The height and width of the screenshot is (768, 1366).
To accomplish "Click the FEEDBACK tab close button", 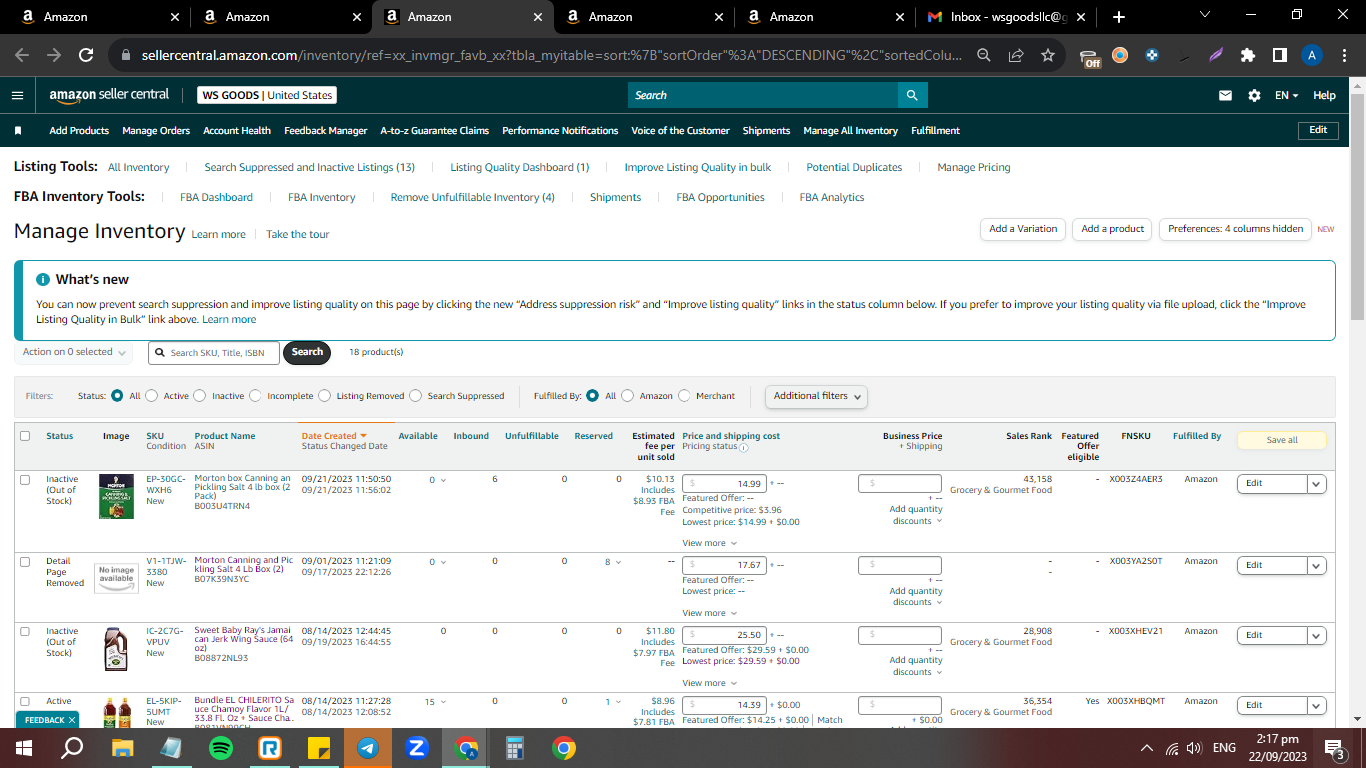I will 72,720.
